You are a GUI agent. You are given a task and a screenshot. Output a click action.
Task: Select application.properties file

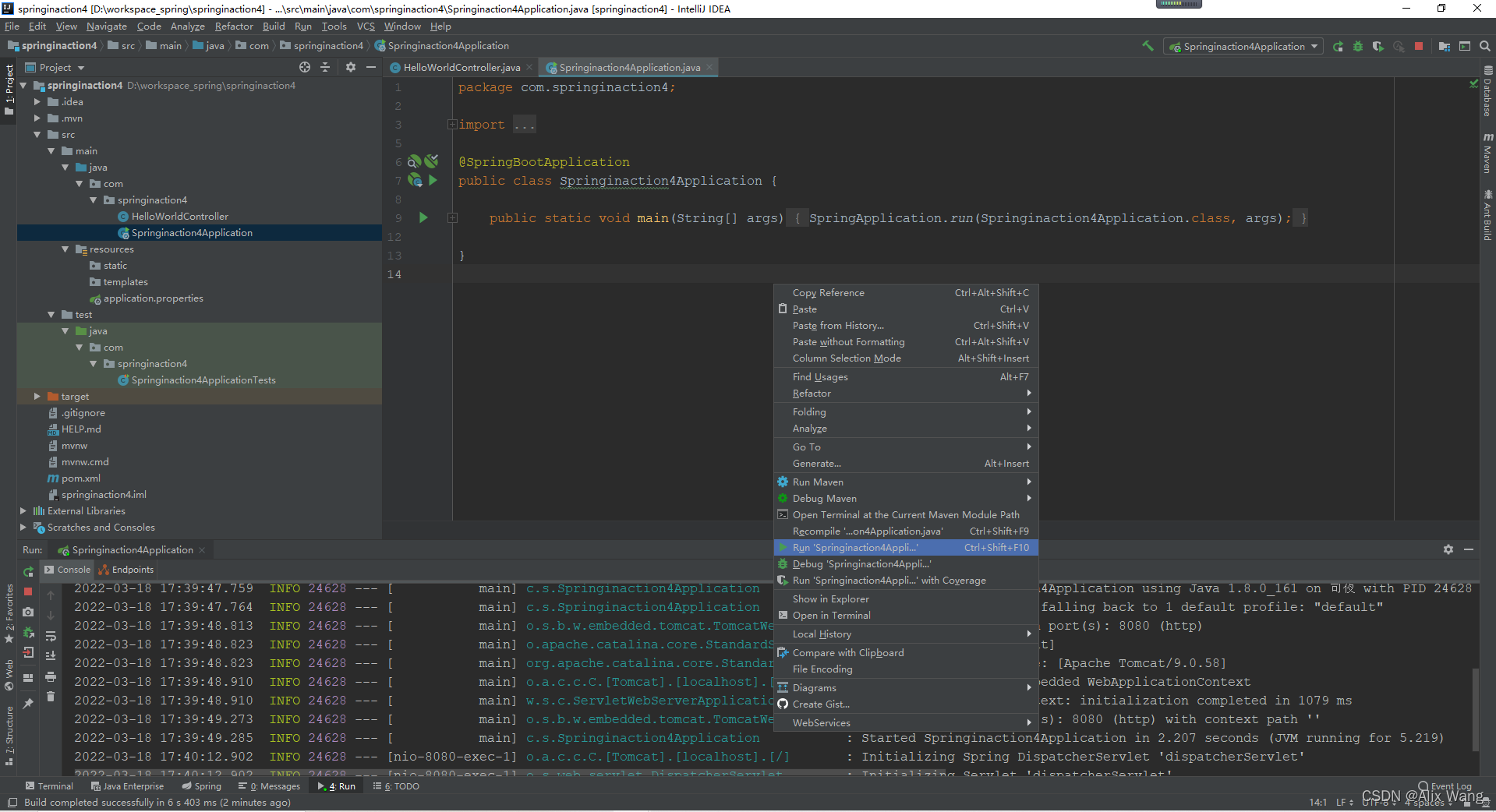[x=153, y=298]
